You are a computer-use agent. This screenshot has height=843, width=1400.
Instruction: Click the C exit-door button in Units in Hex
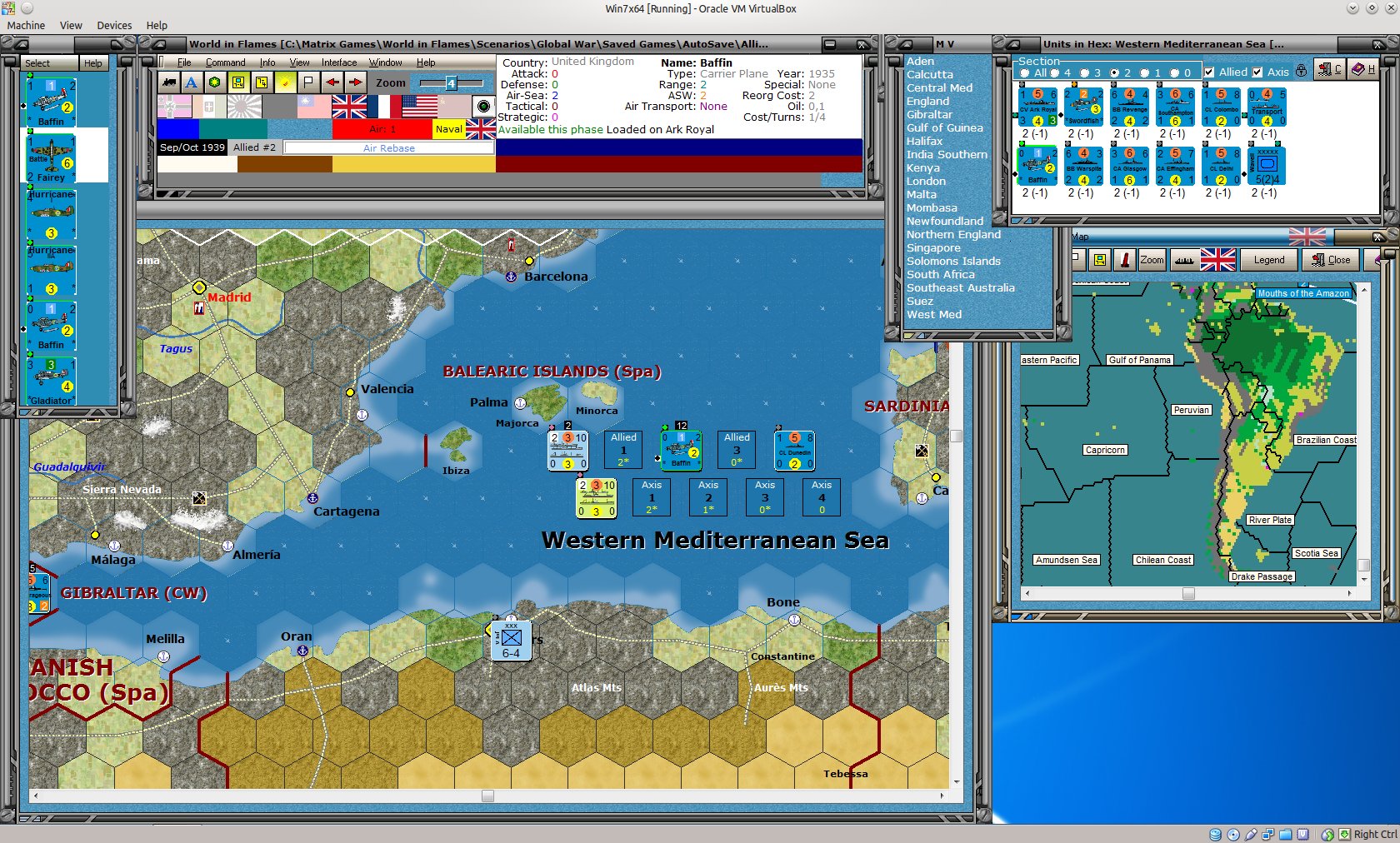click(1329, 70)
